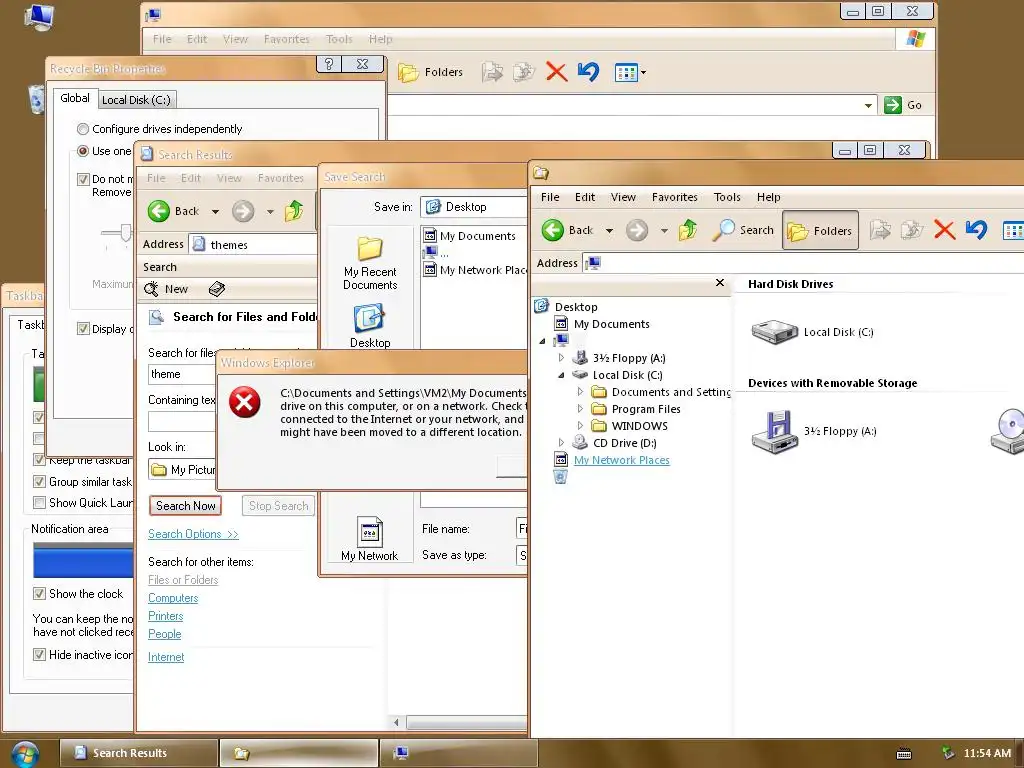Open View menu in front My Computer window

pyautogui.click(x=623, y=197)
